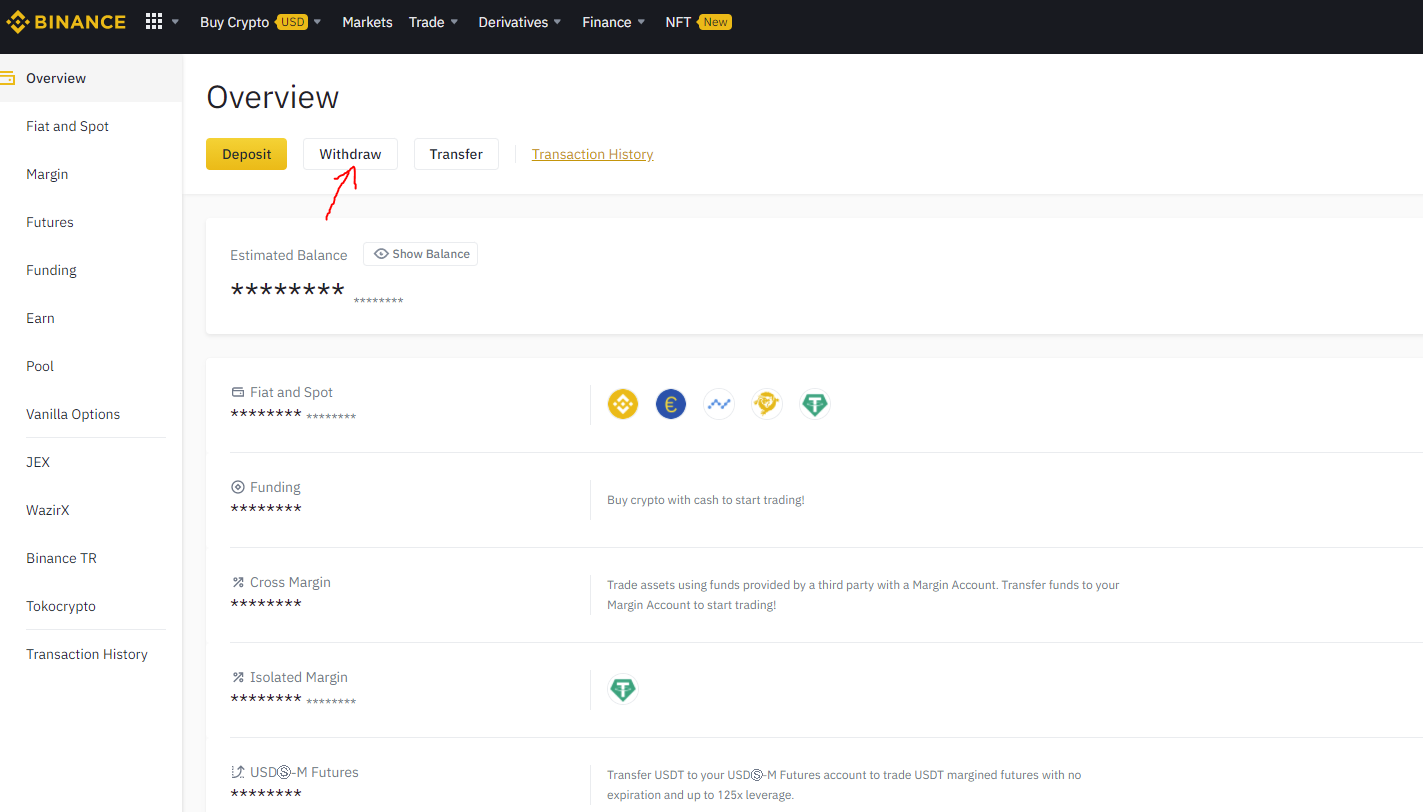Open Transaction History in the sidebar
This screenshot has width=1423, height=812.
(87, 654)
